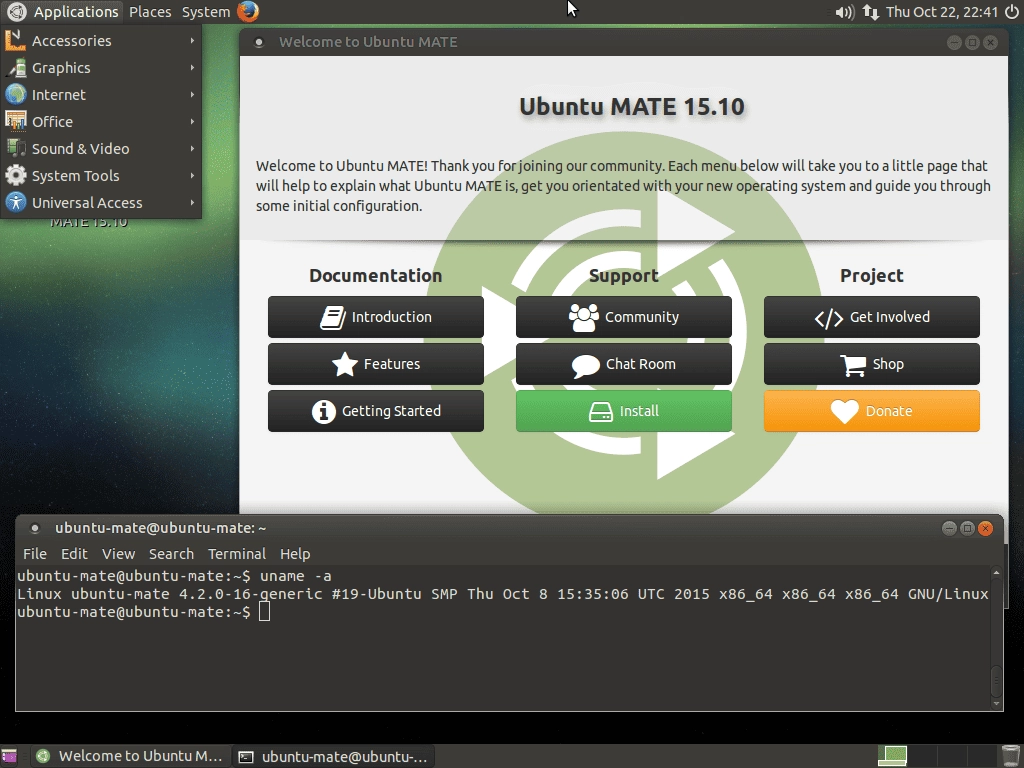
Task: Open the volume control in the panel
Action: tap(844, 12)
